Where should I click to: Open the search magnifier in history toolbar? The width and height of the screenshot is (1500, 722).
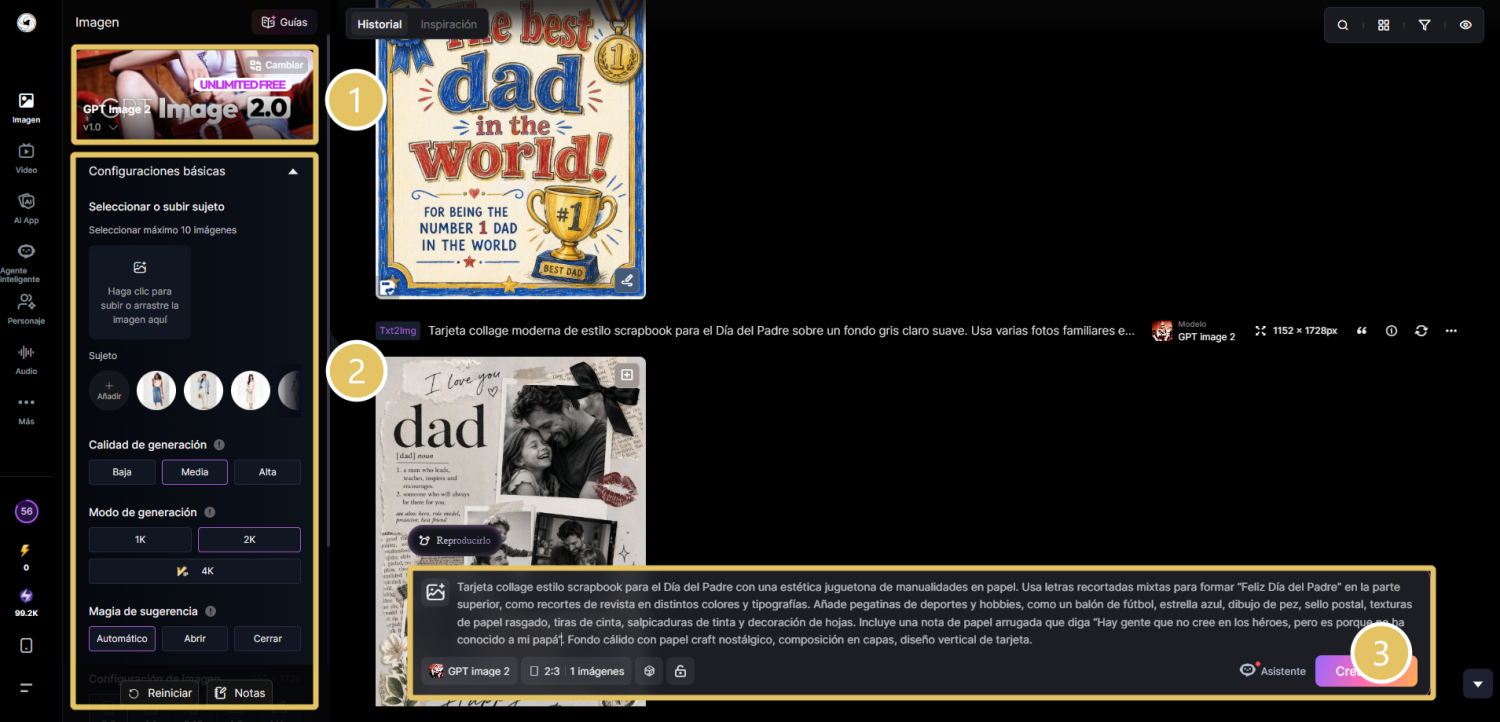tap(1343, 25)
